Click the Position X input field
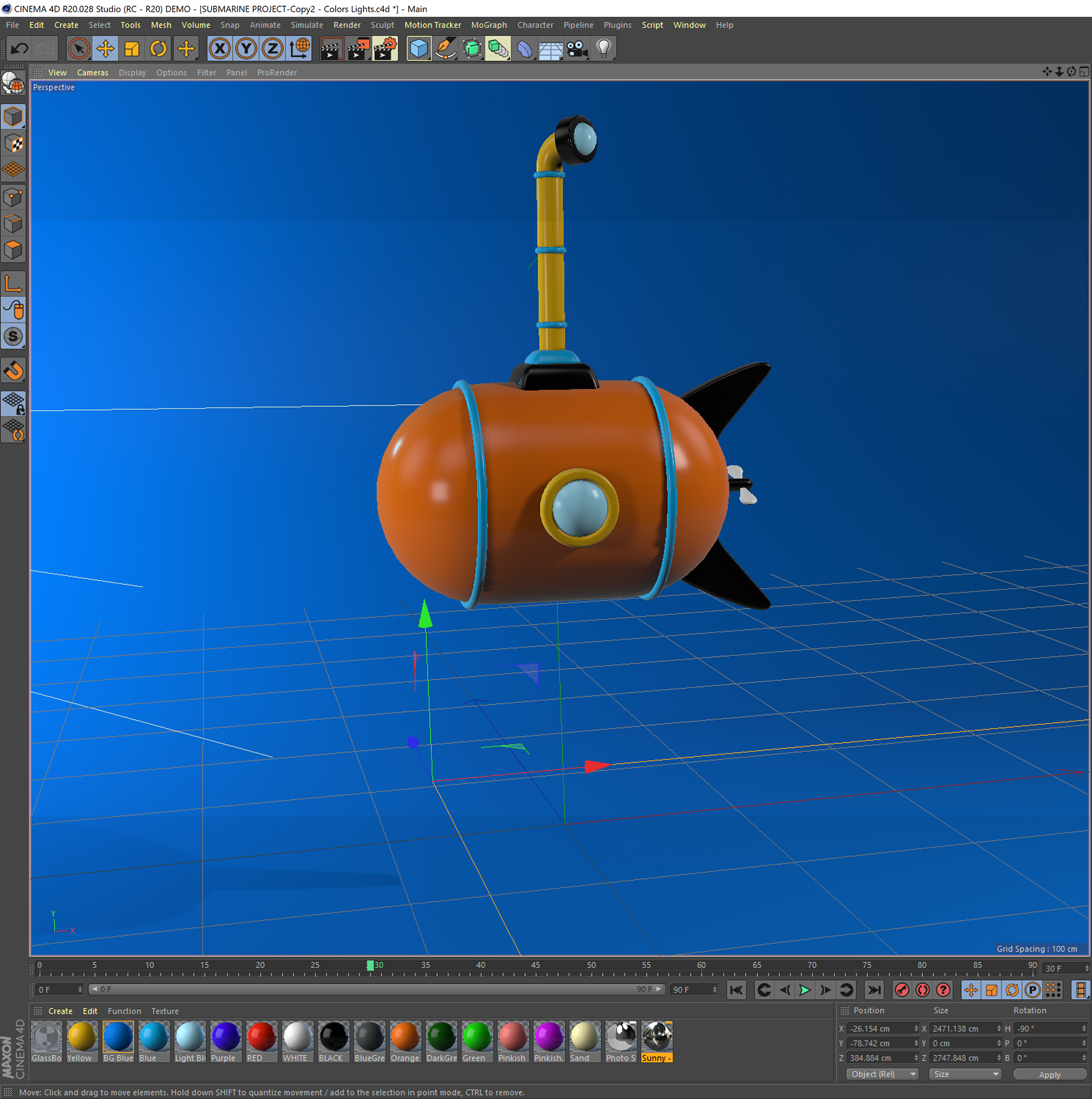The image size is (1092, 1099). tap(879, 1029)
